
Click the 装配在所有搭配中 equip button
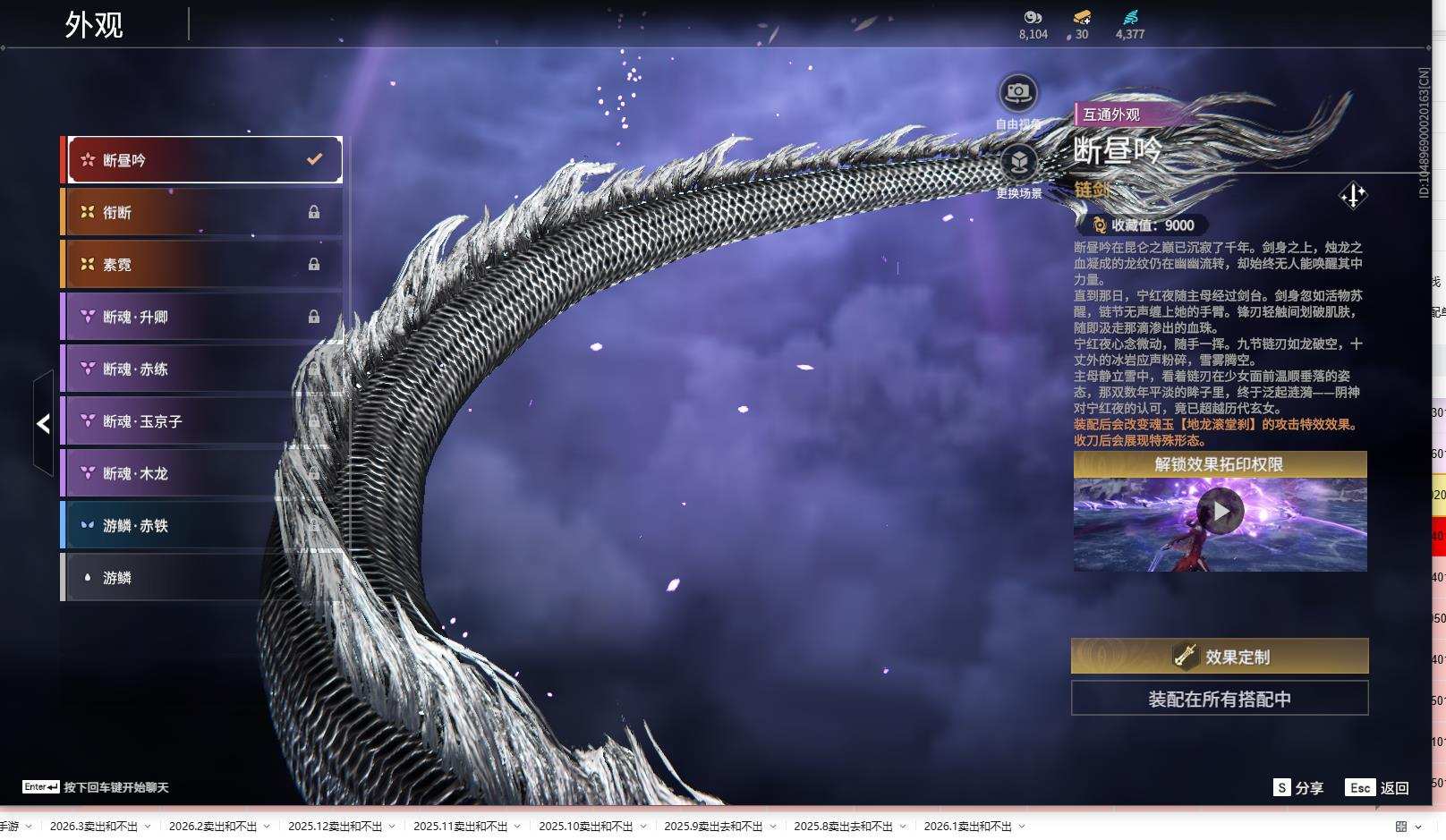click(1219, 699)
